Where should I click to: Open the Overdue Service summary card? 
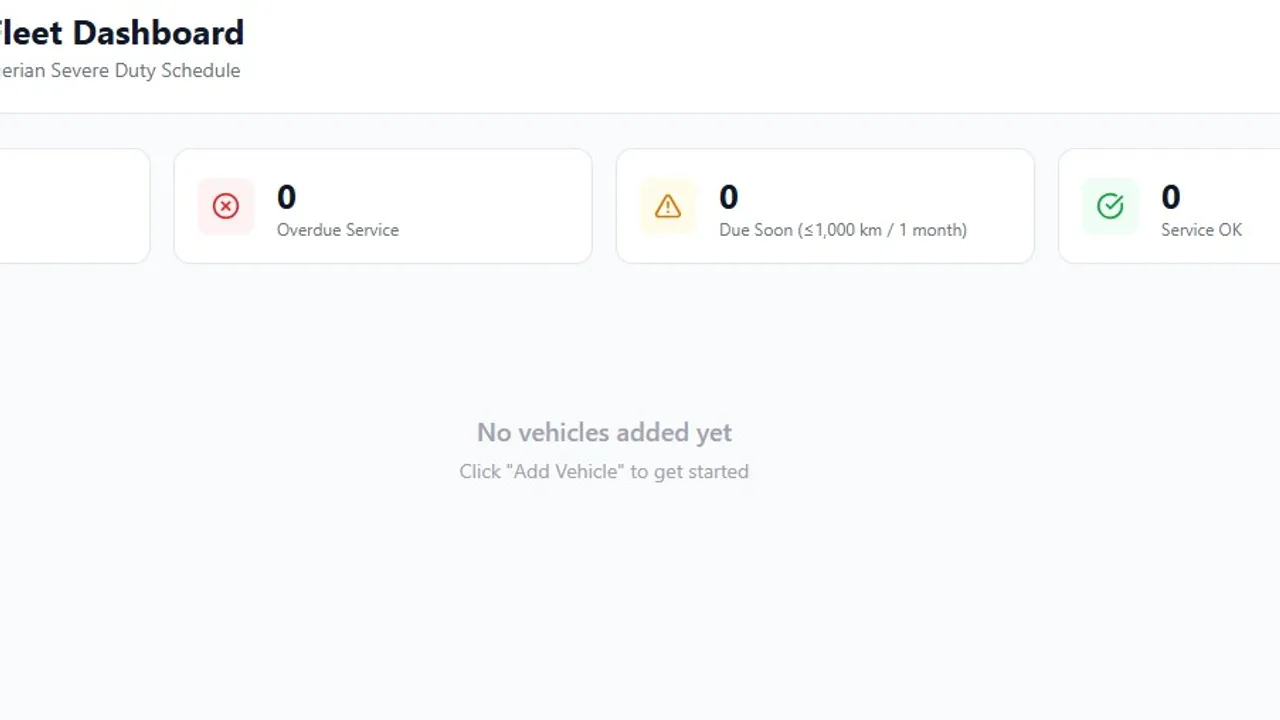tap(383, 206)
